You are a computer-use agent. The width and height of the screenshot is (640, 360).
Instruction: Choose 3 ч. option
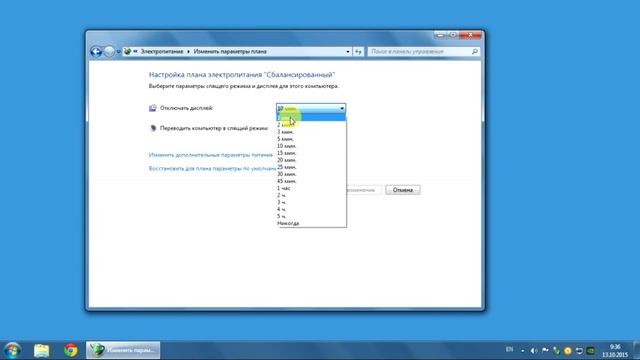311,202
